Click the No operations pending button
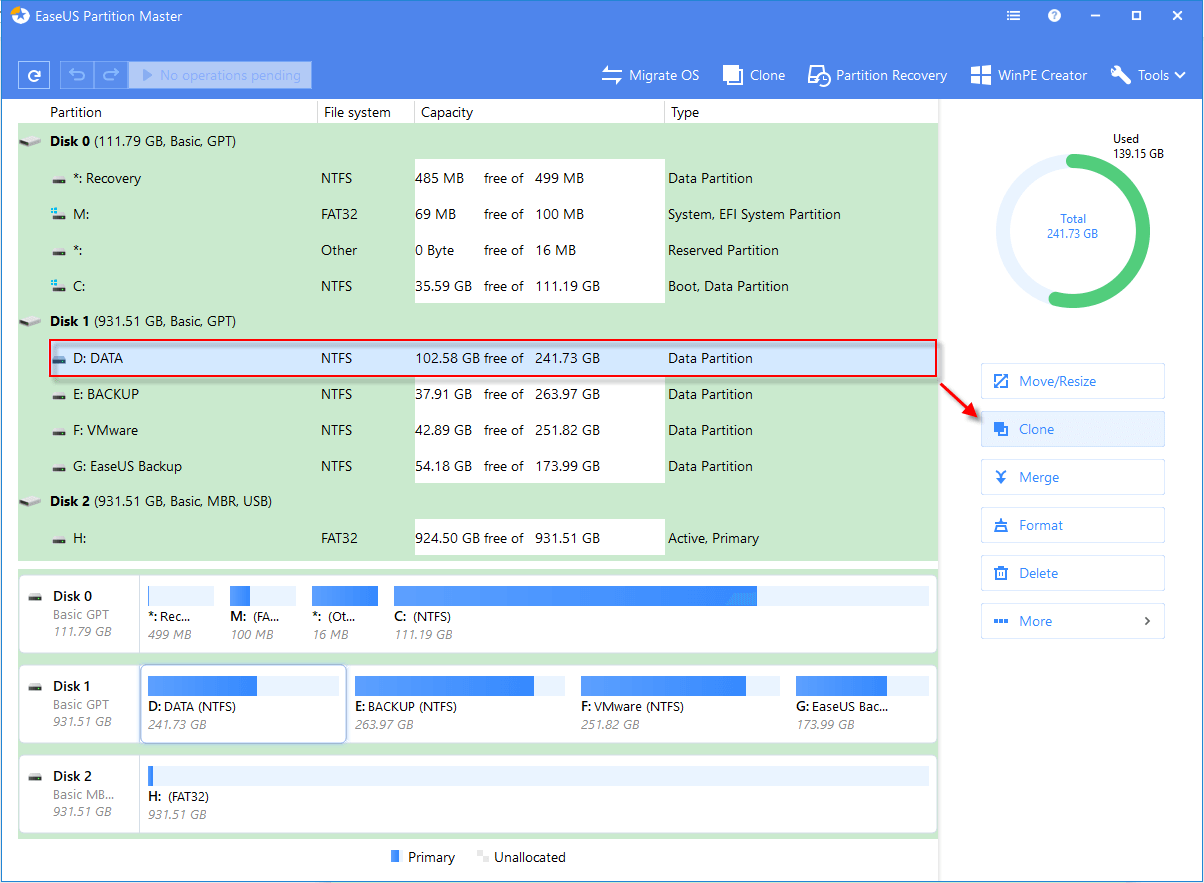Screen dimensions: 1204x883 point(220,75)
